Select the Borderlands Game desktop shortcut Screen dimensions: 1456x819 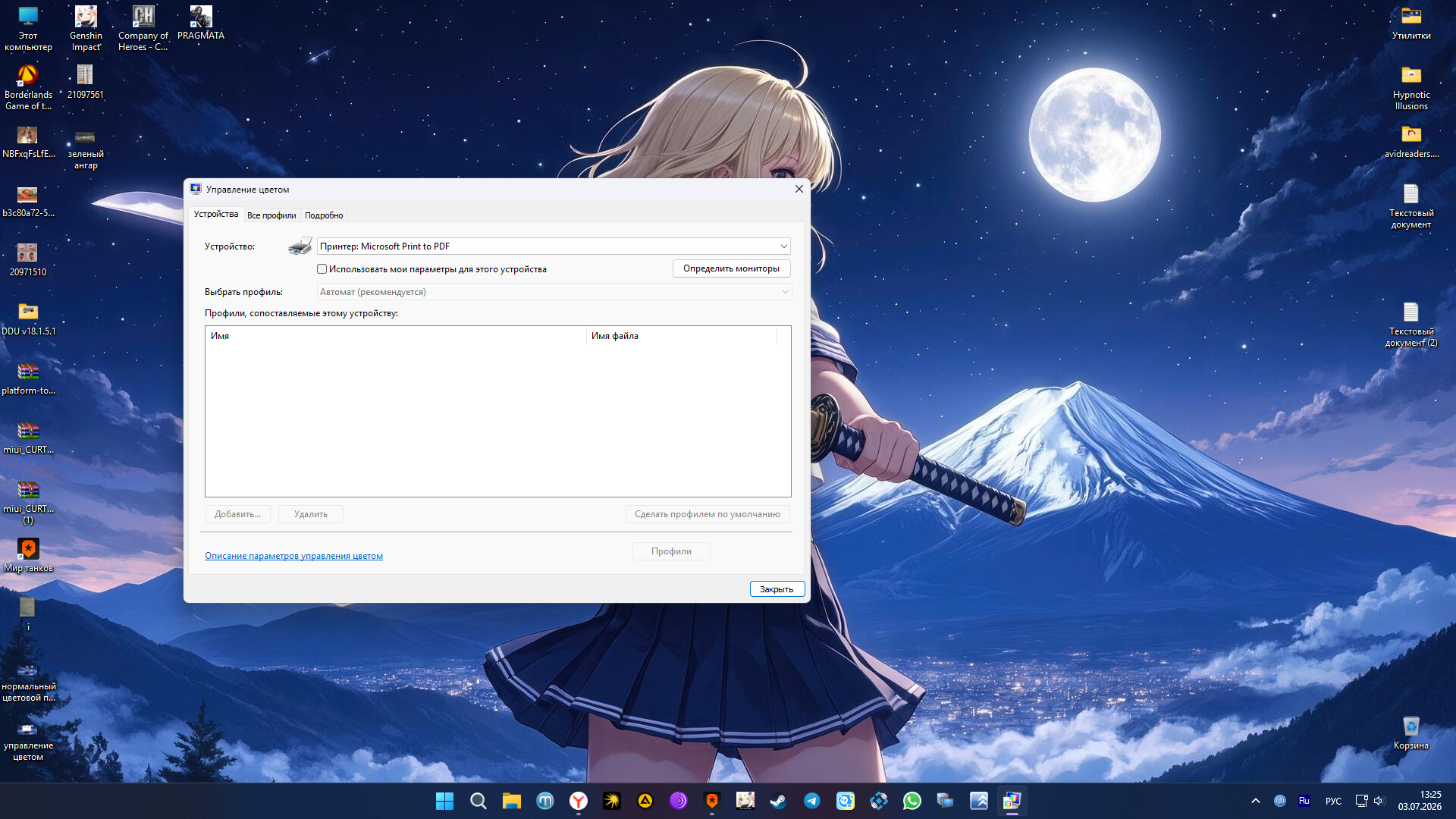tap(28, 88)
